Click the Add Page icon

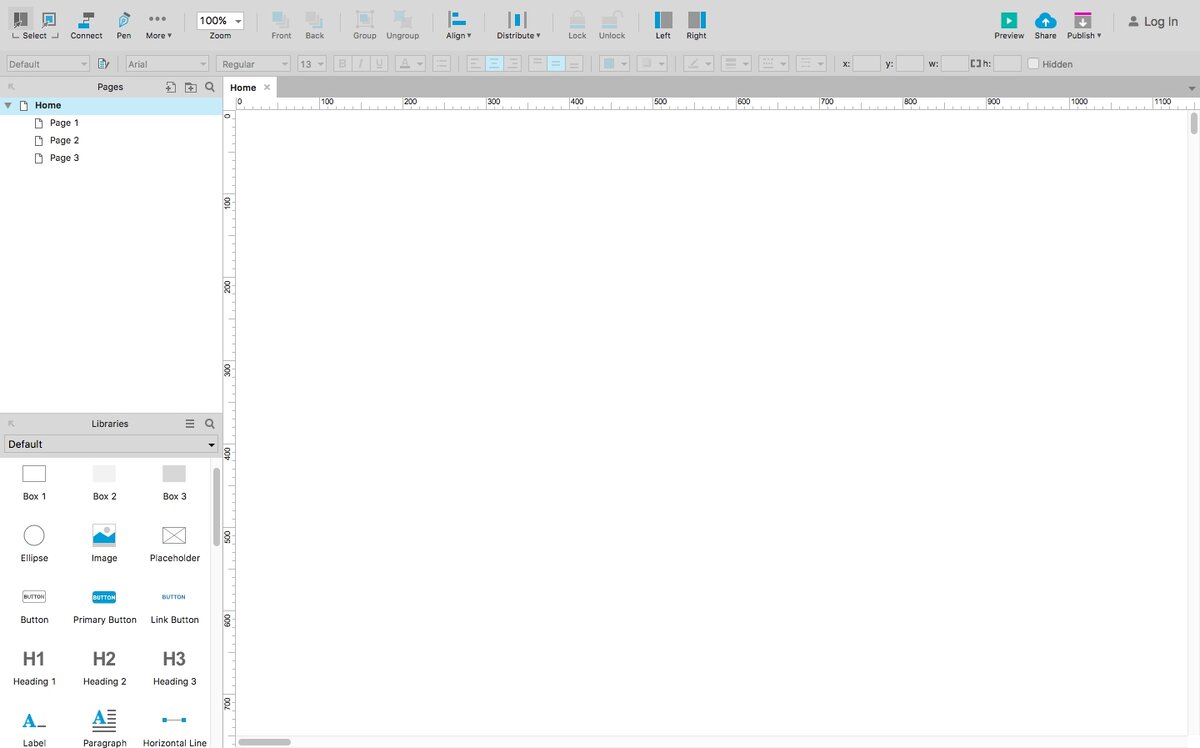pos(171,87)
